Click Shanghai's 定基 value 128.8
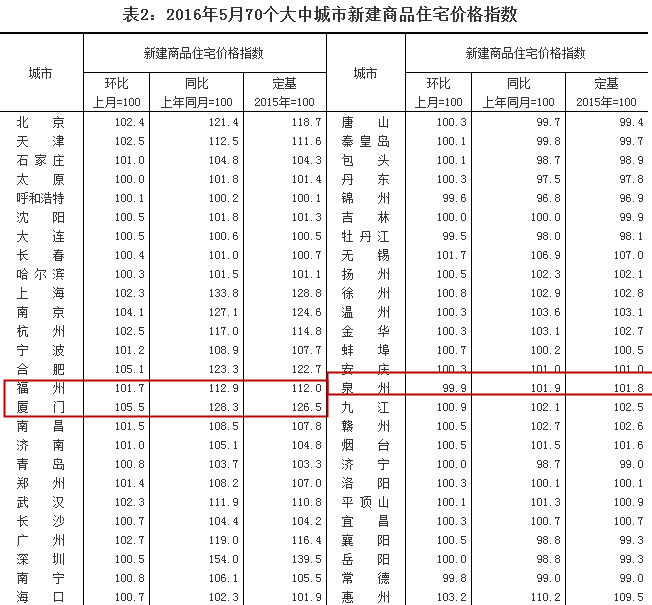The height and width of the screenshot is (605, 652). point(306,294)
